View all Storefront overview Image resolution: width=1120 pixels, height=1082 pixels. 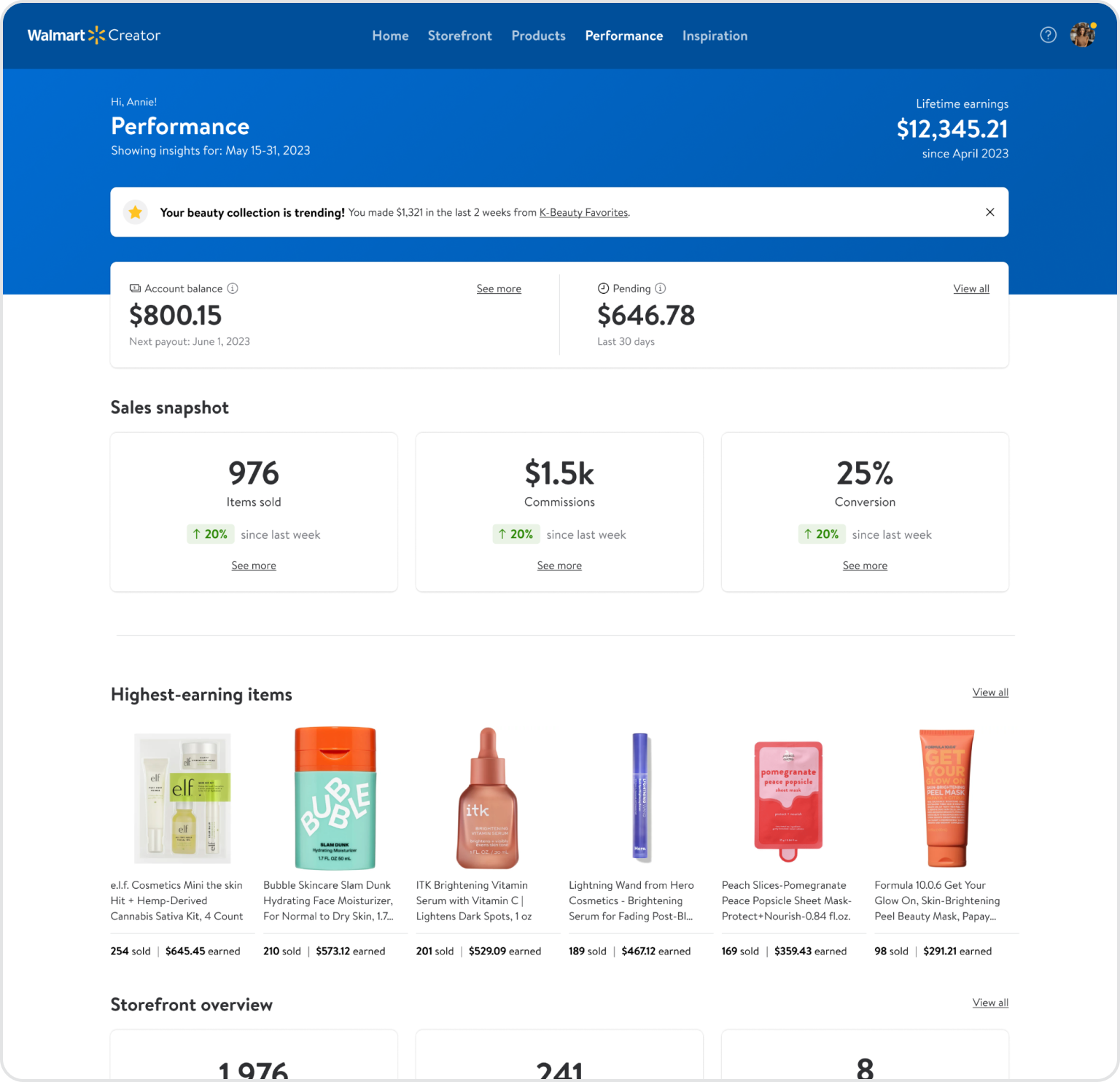990,1003
